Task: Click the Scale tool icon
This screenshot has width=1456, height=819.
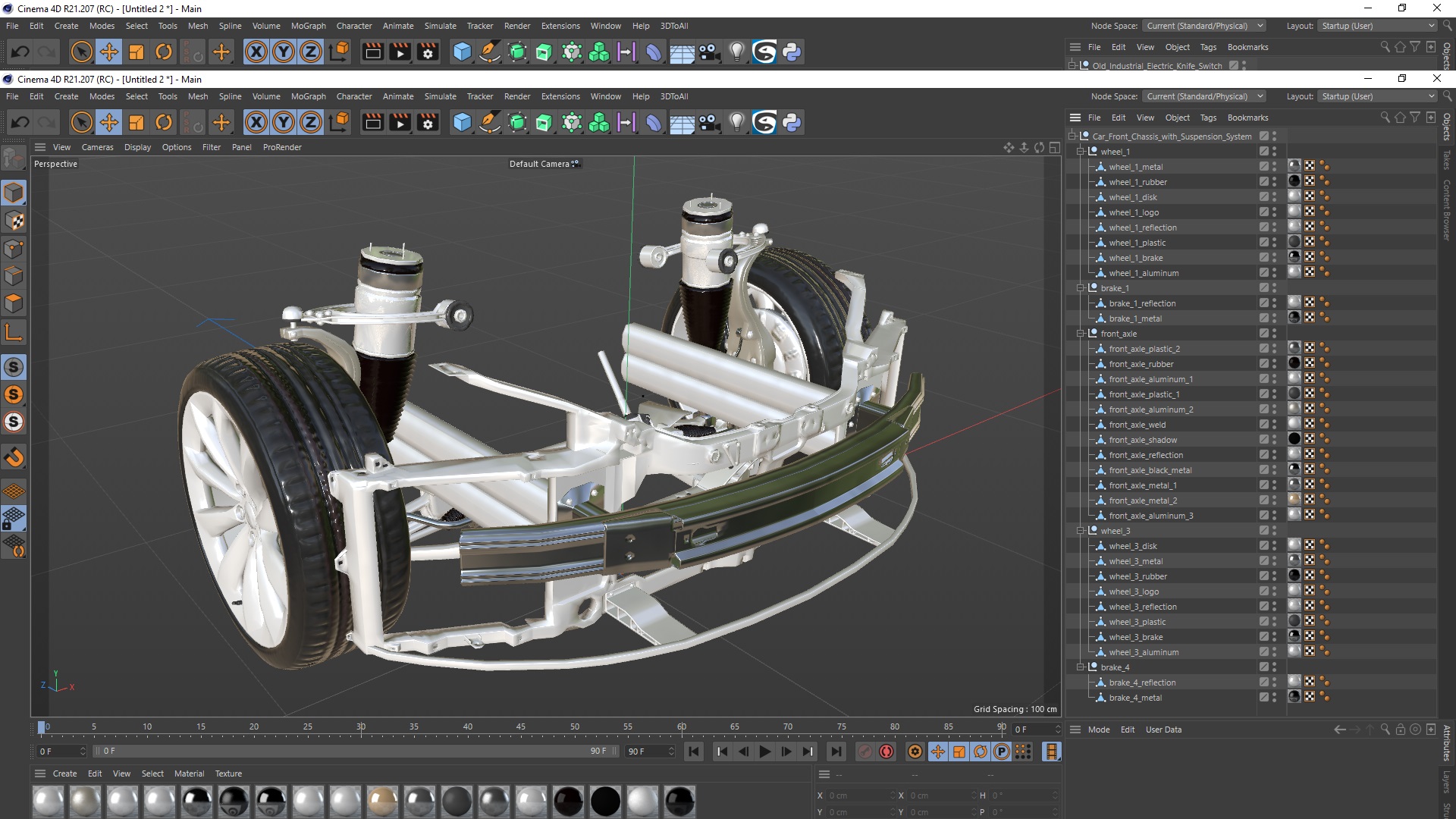Action: (x=136, y=122)
